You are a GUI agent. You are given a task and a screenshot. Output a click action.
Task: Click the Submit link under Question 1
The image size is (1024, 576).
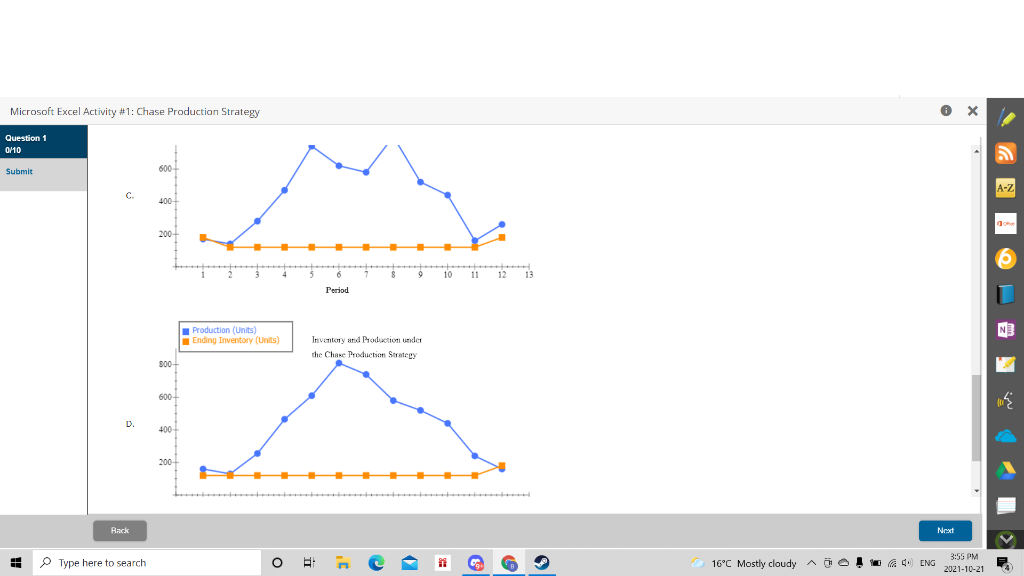(x=17, y=171)
